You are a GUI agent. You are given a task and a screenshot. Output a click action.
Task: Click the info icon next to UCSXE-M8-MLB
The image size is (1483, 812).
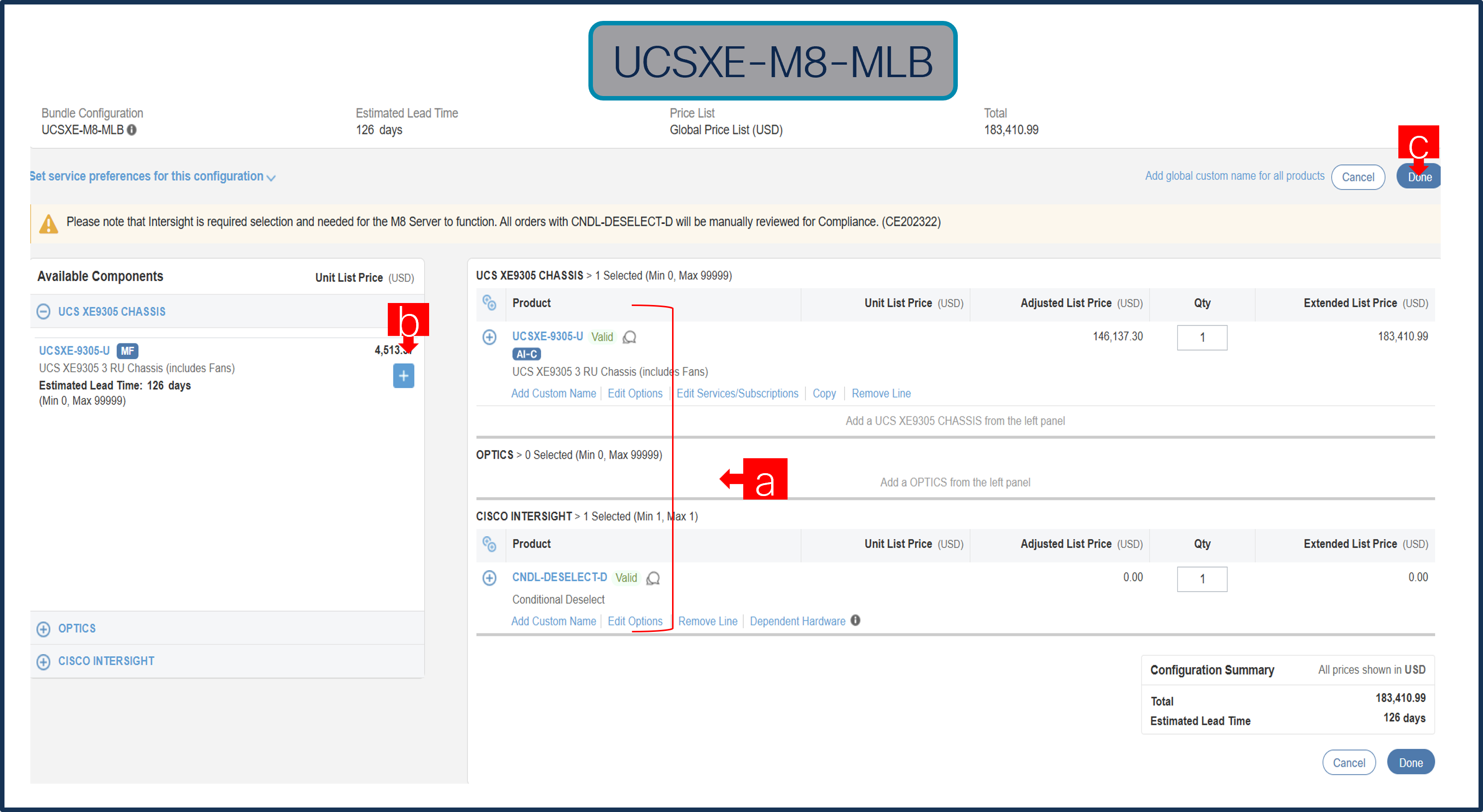point(132,130)
